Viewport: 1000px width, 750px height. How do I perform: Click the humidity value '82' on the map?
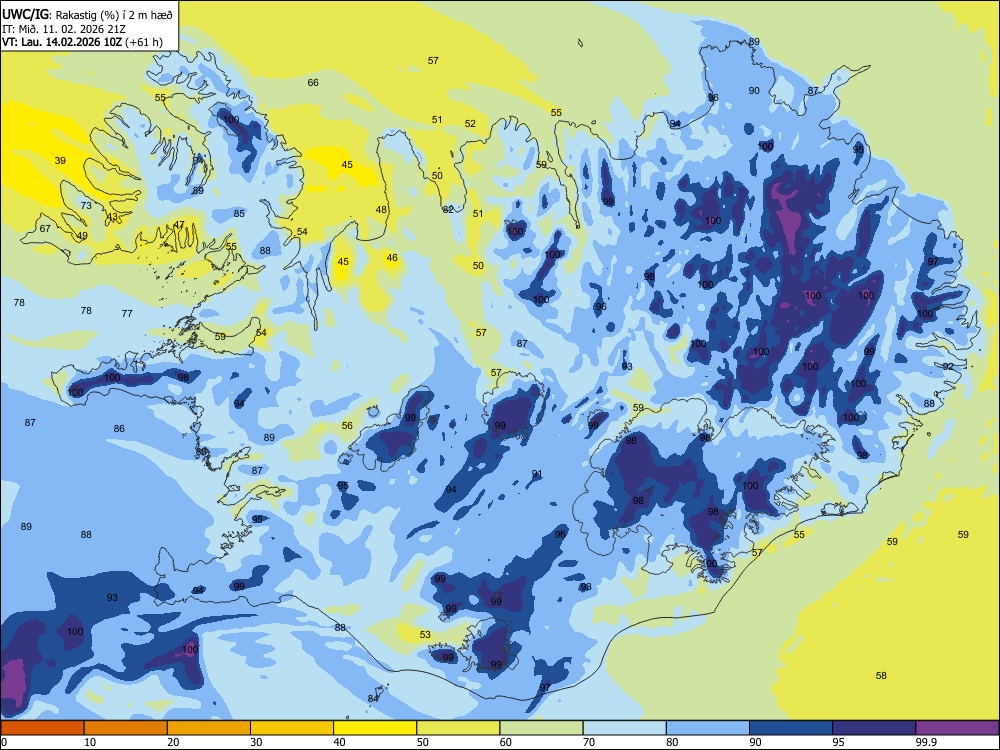pos(448,209)
